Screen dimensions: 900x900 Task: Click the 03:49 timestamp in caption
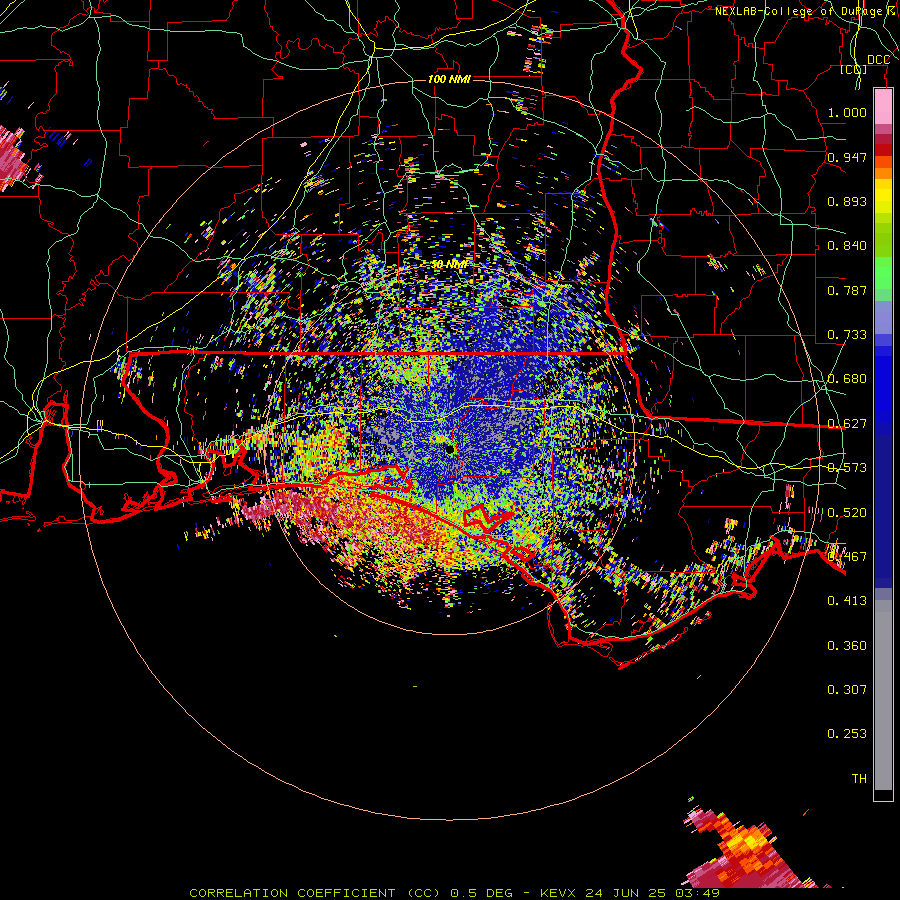[x=696, y=893]
